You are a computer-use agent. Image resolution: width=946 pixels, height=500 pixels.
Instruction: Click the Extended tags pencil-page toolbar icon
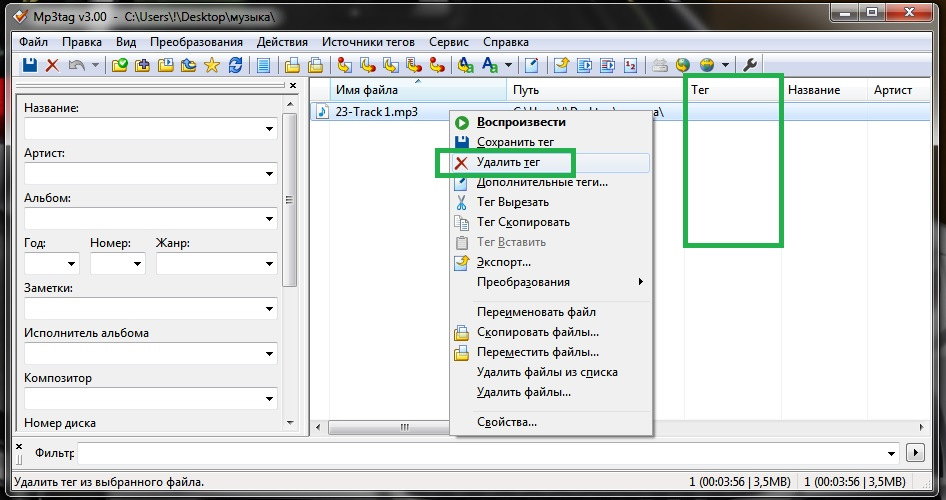531,65
